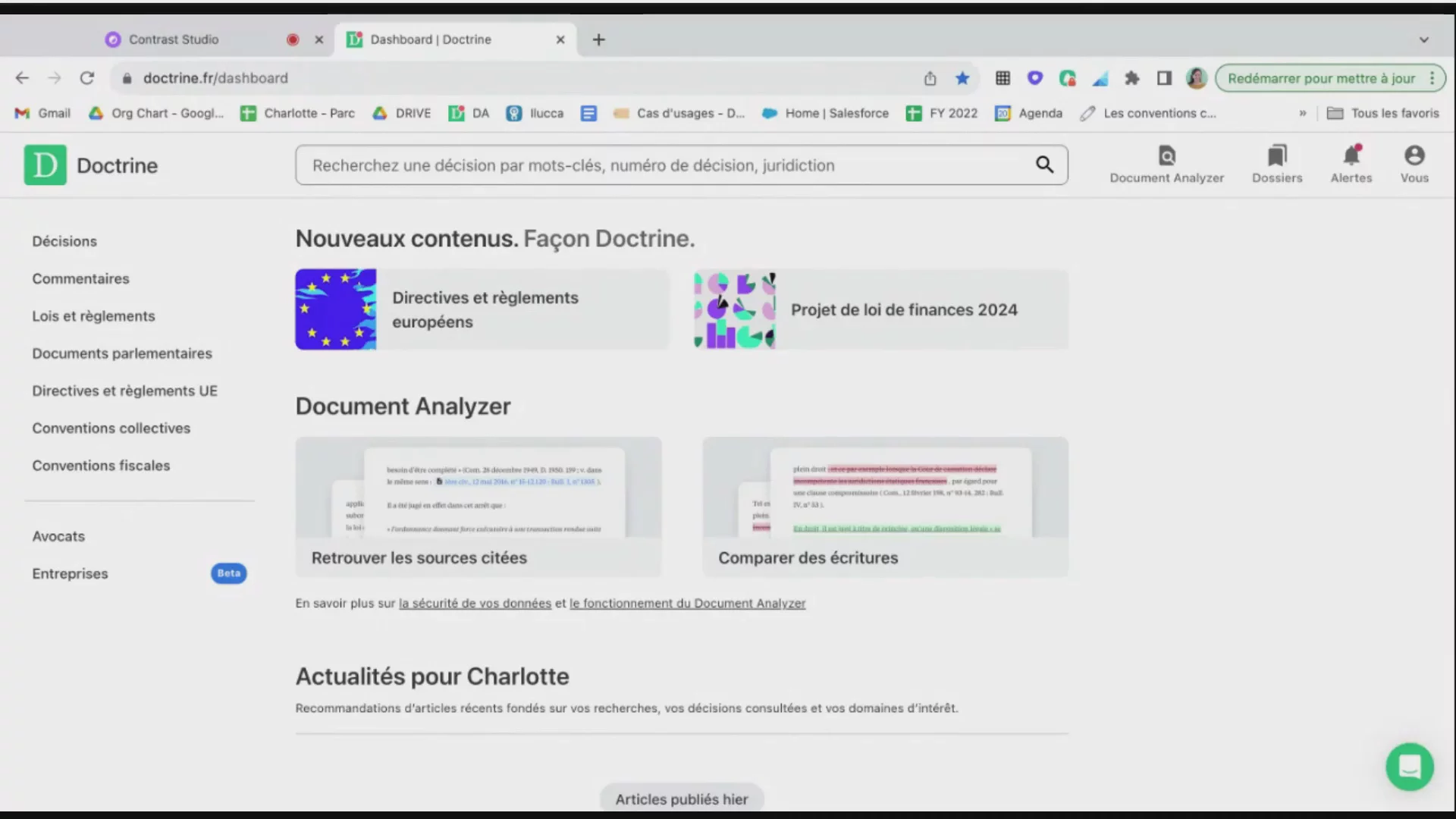
Task: Open the Chrome profile avatar
Action: [1197, 78]
